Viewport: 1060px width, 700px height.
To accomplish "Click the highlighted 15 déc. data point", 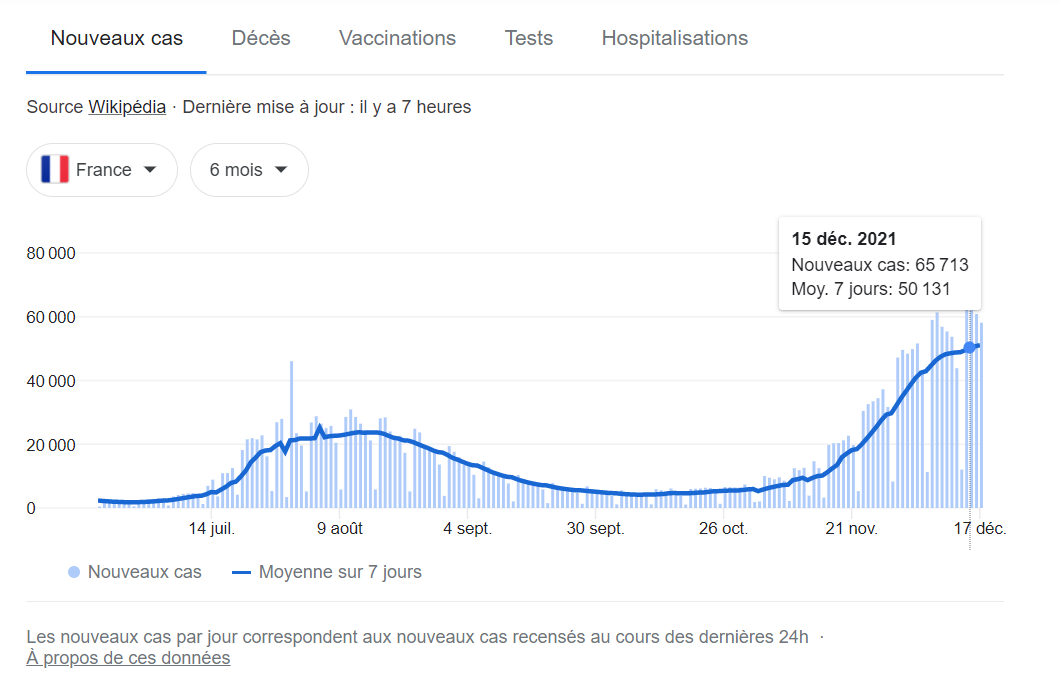I will coord(969,347).
